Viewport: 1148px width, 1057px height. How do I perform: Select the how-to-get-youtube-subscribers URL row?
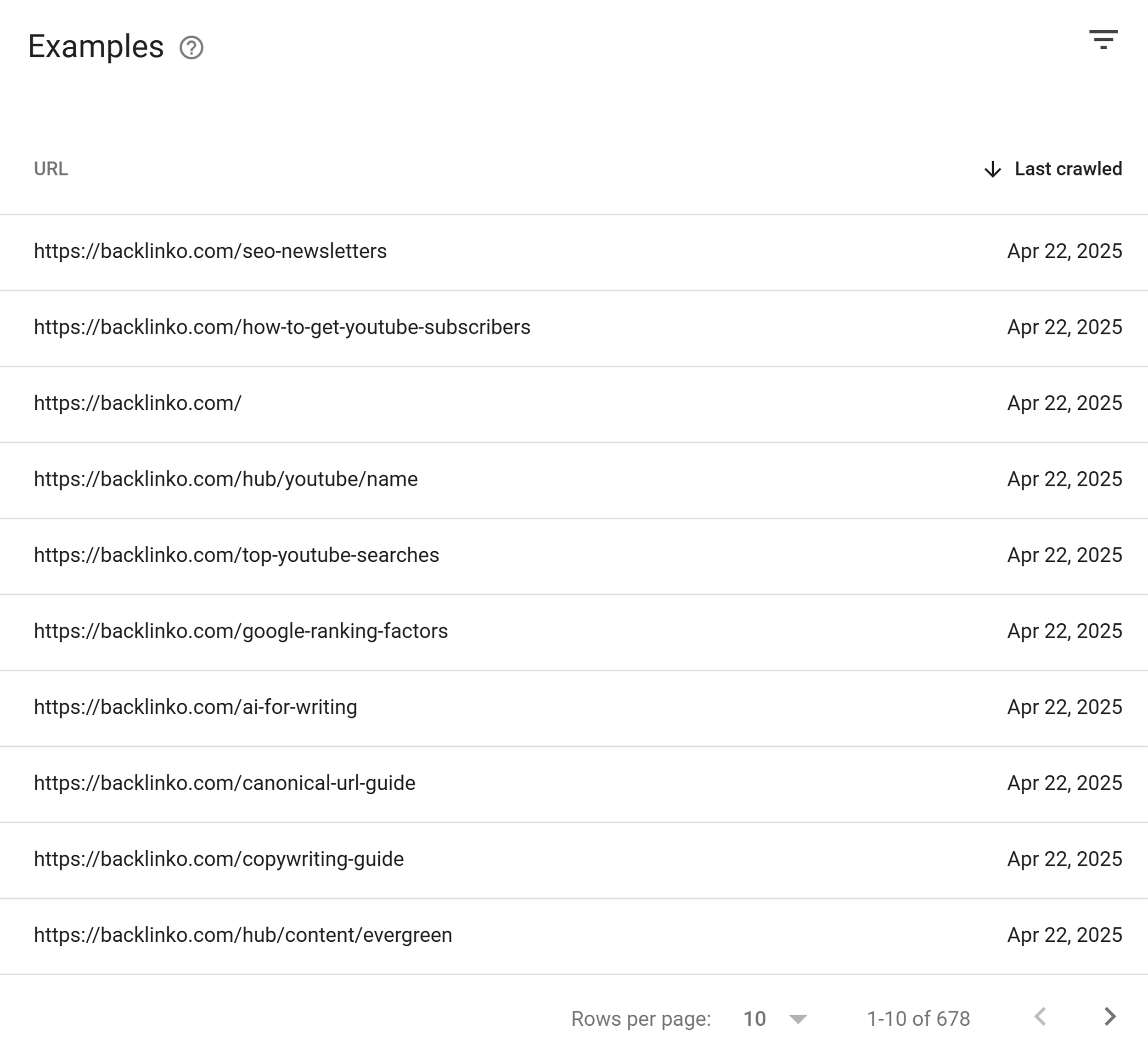574,328
